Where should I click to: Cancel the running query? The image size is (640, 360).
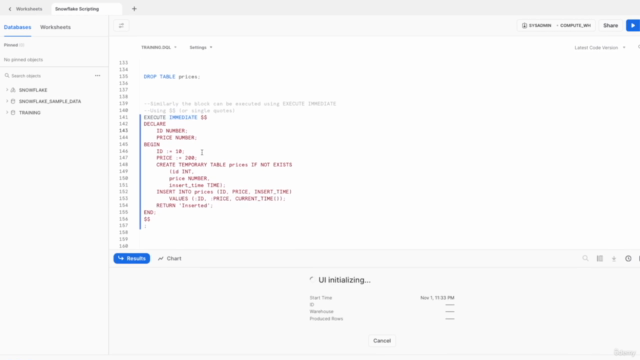[x=382, y=340]
